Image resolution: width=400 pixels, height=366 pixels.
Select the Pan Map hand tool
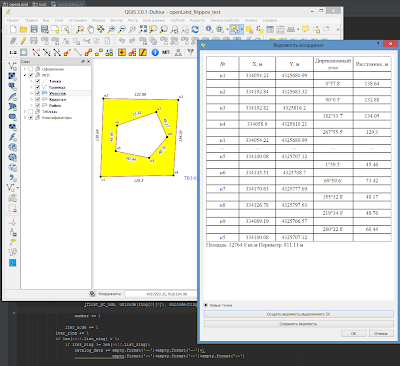90,29
